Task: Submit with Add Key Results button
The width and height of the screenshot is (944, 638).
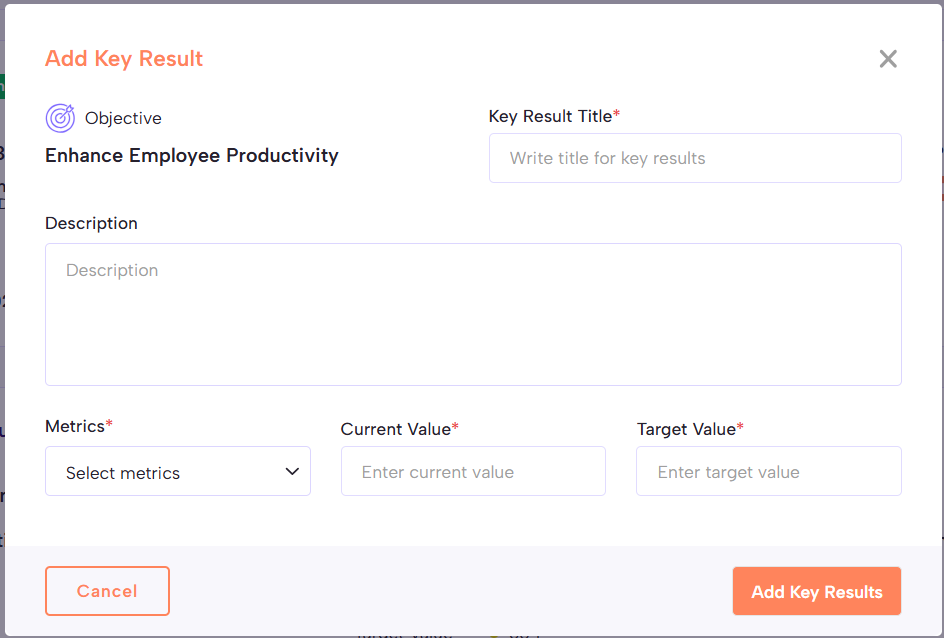Action: 816,590
